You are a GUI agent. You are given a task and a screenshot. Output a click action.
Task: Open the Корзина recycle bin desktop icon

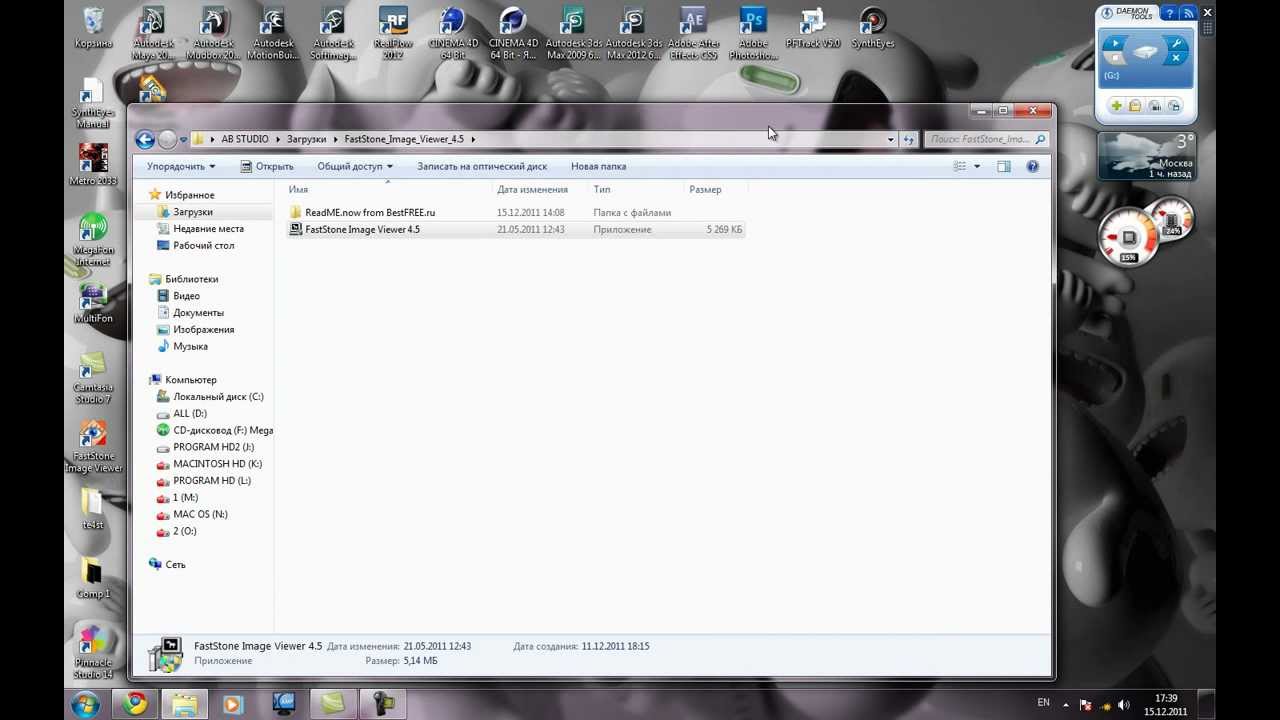(x=93, y=27)
